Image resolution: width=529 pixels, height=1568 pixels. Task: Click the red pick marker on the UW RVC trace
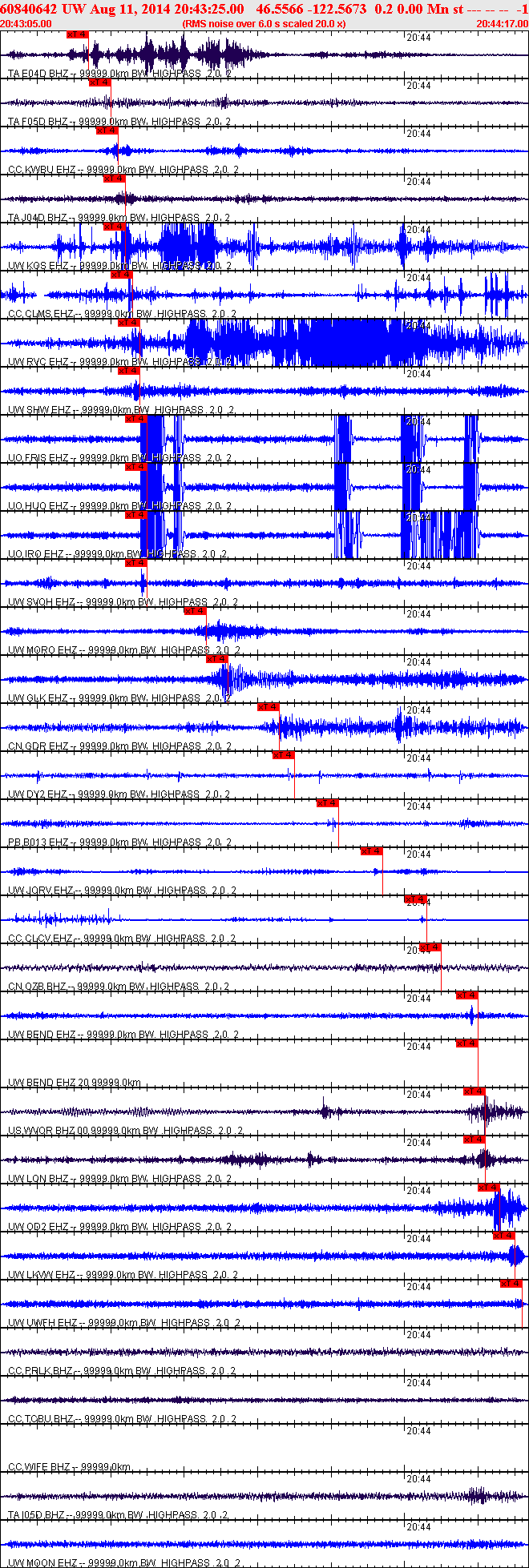click(129, 323)
